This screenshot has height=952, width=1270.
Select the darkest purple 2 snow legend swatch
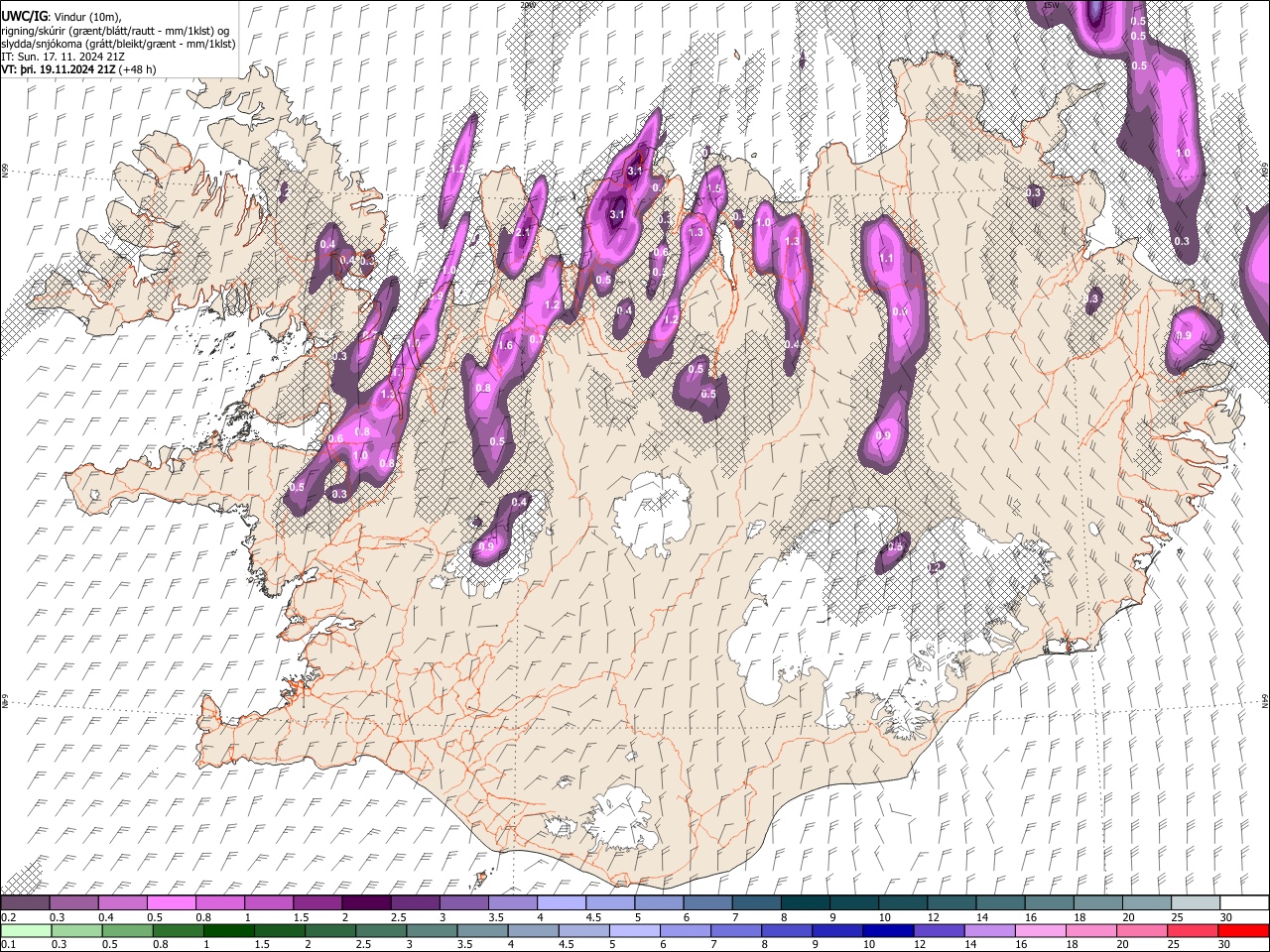tap(366, 902)
